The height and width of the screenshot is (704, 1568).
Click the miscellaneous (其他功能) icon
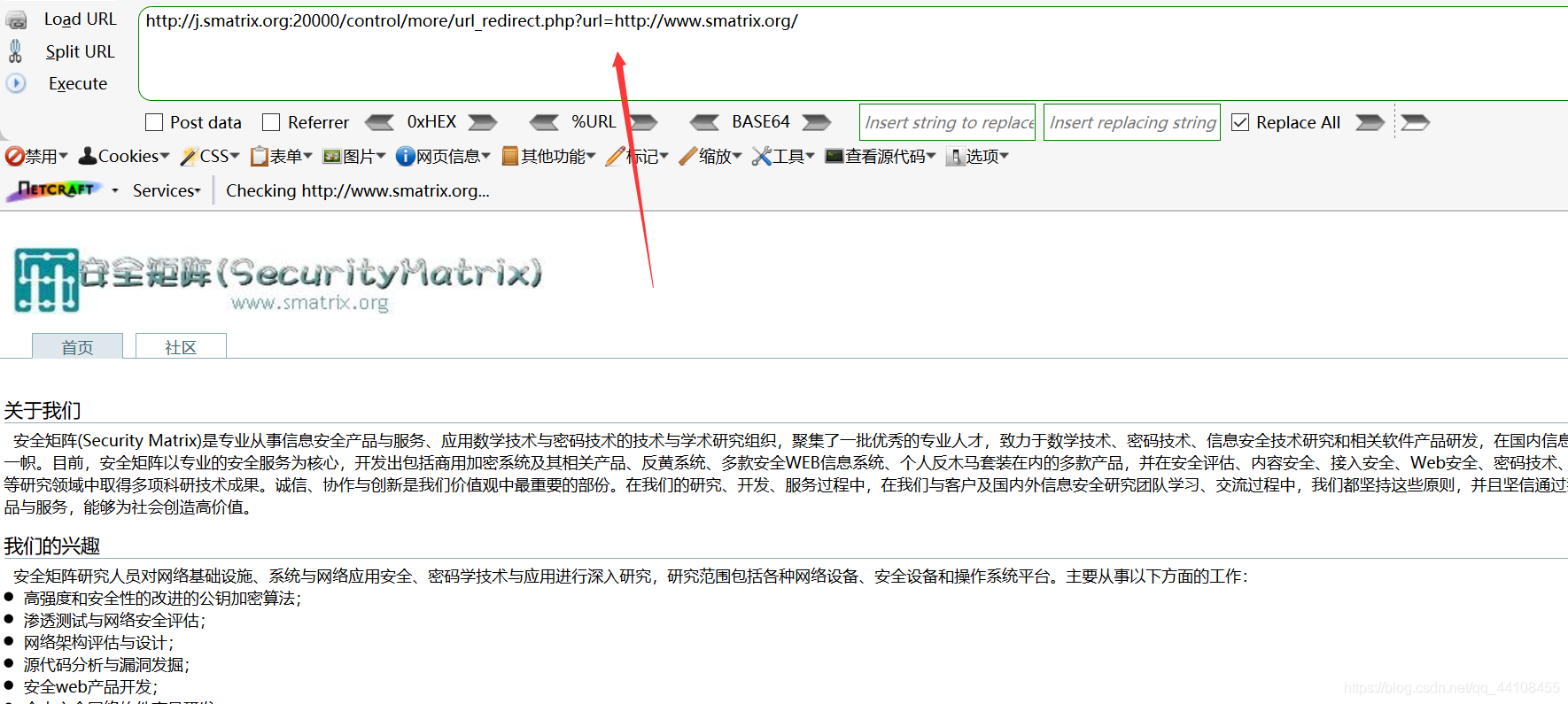pos(509,157)
